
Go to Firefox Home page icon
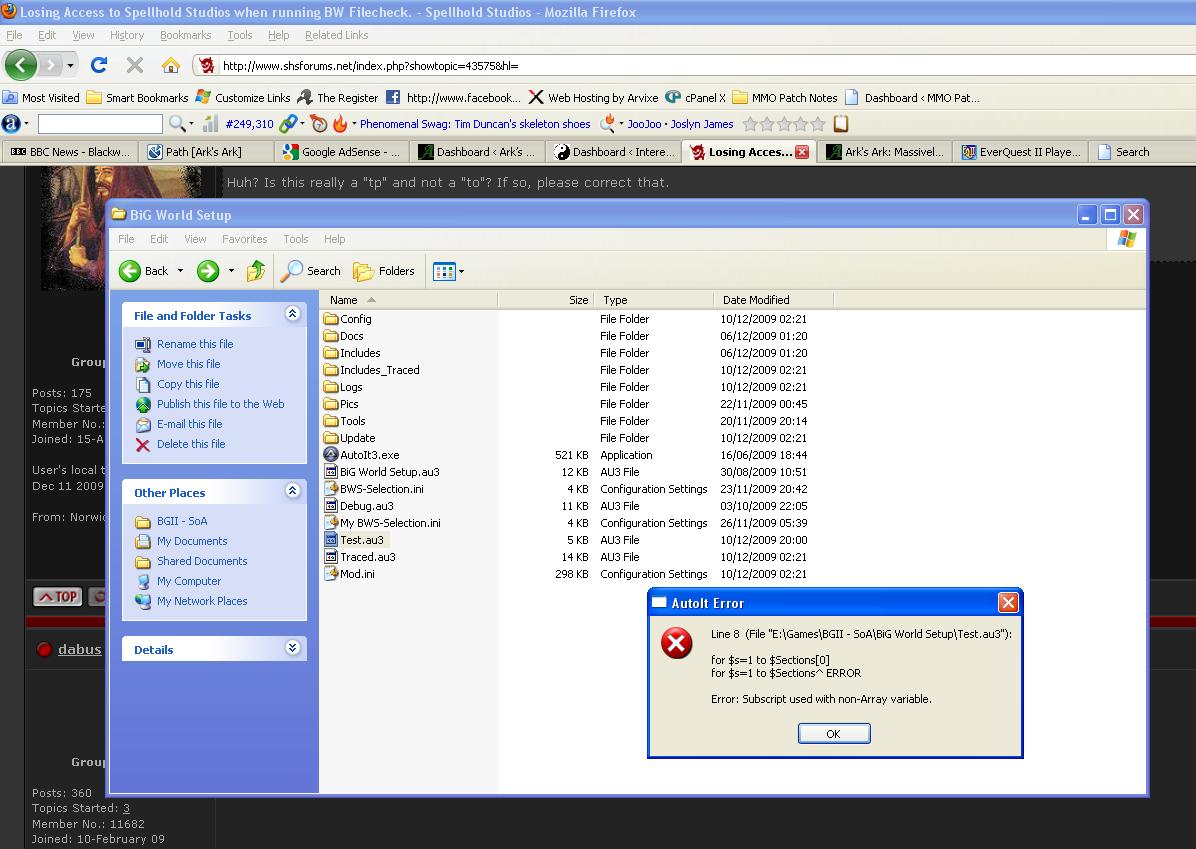click(x=171, y=65)
